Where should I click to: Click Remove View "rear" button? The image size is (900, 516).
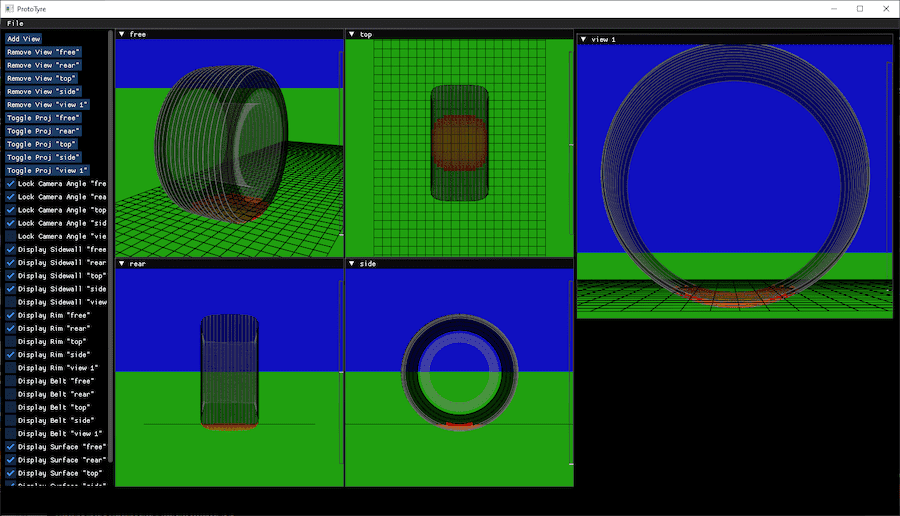[44, 65]
